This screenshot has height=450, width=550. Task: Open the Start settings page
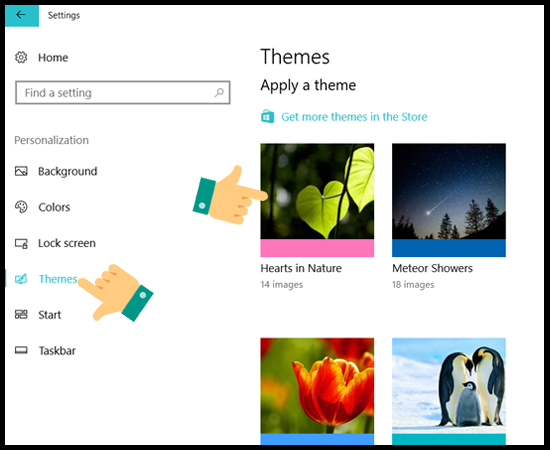[x=49, y=315]
